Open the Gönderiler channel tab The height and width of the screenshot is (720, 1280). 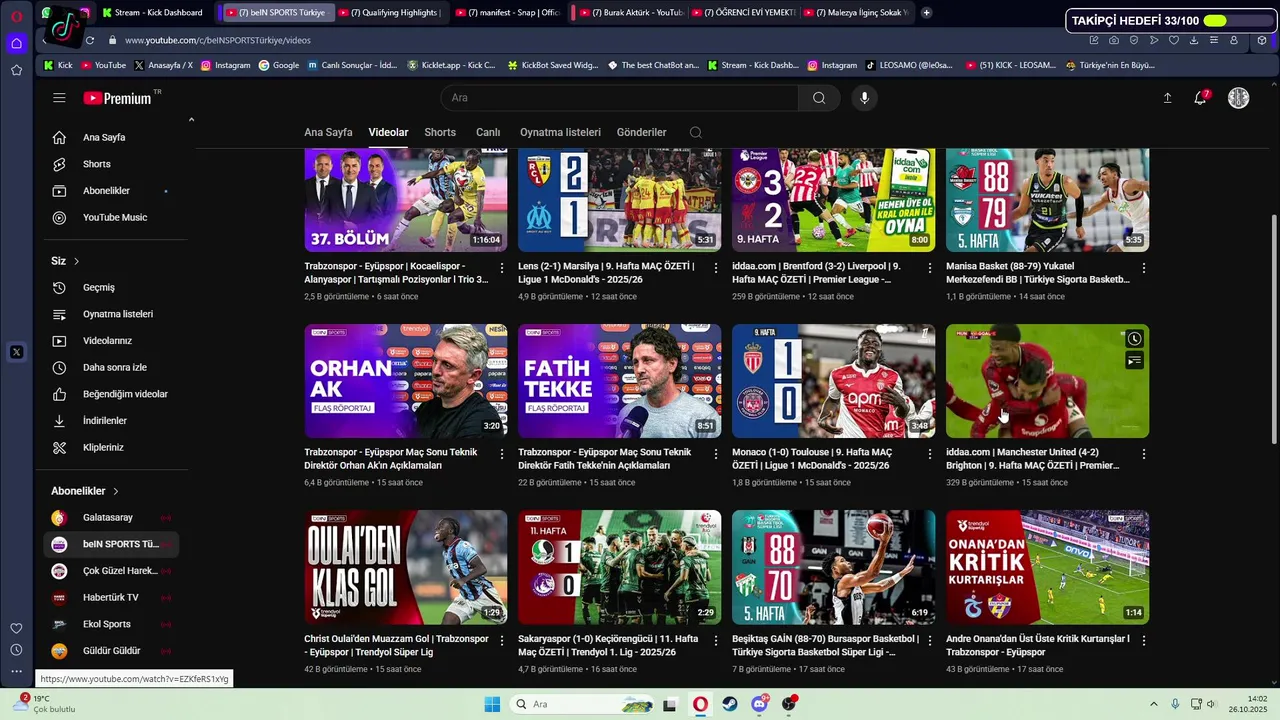coord(641,132)
